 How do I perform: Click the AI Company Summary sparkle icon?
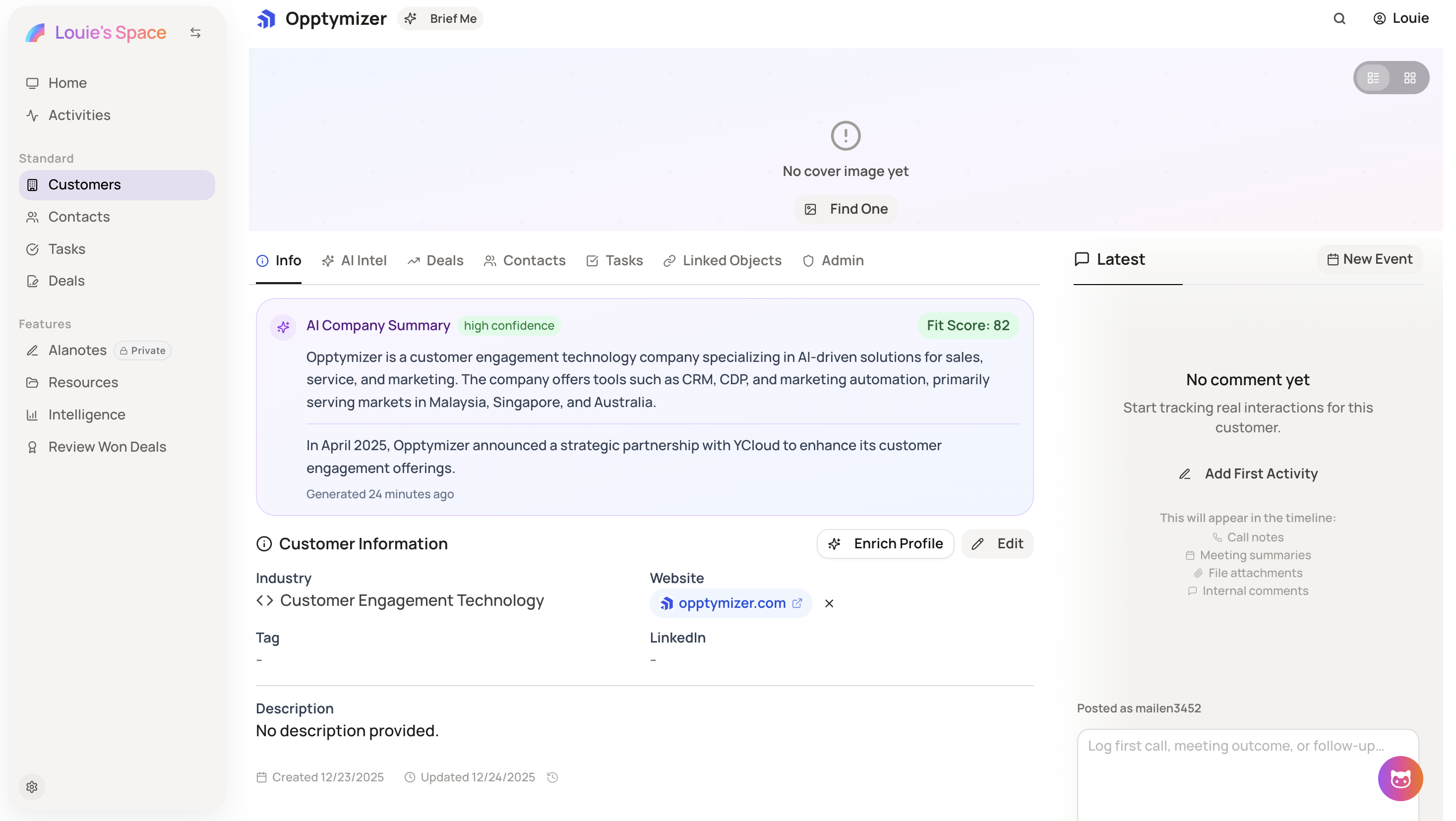click(x=283, y=327)
